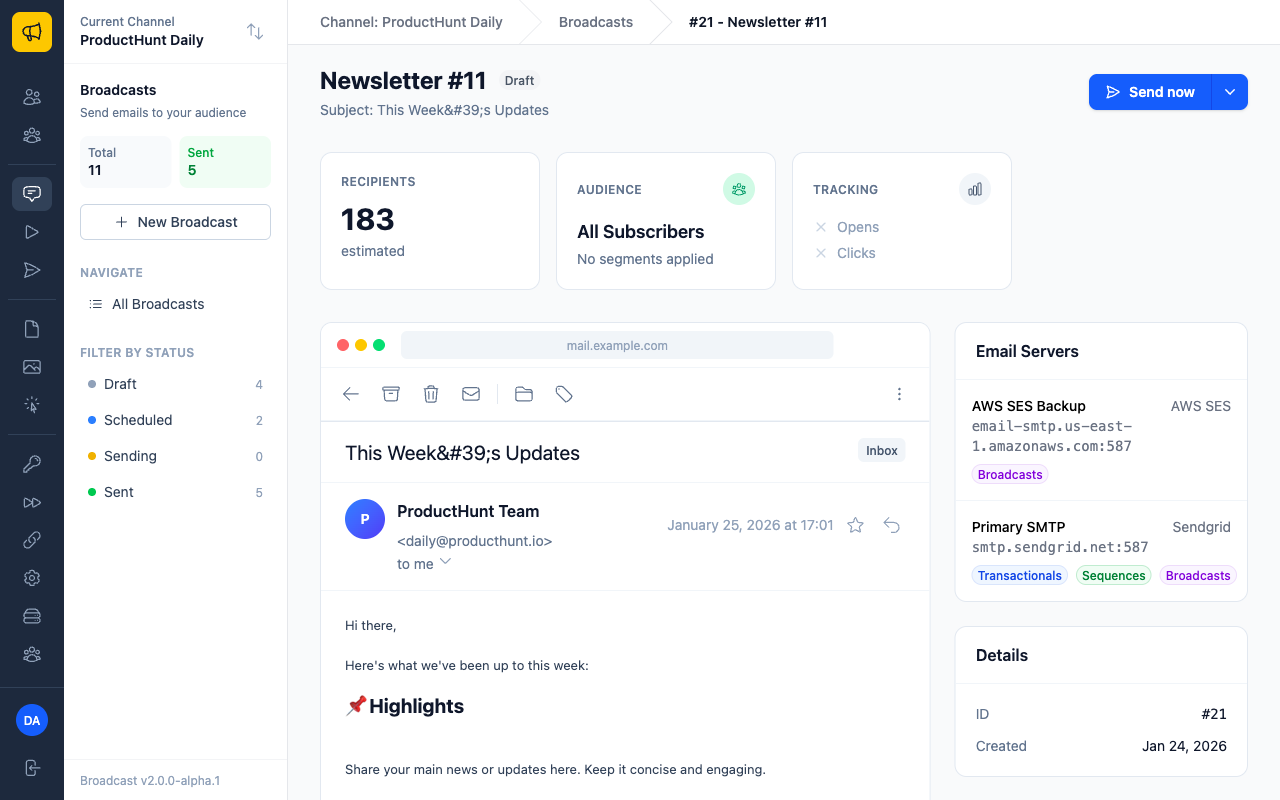The height and width of the screenshot is (800, 1280).
Task: Filter broadcasts by Sent status
Action: [175, 492]
